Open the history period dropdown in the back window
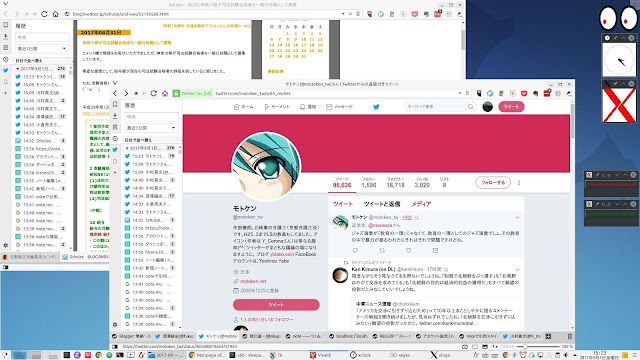The height and width of the screenshot is (360, 640). (42, 49)
